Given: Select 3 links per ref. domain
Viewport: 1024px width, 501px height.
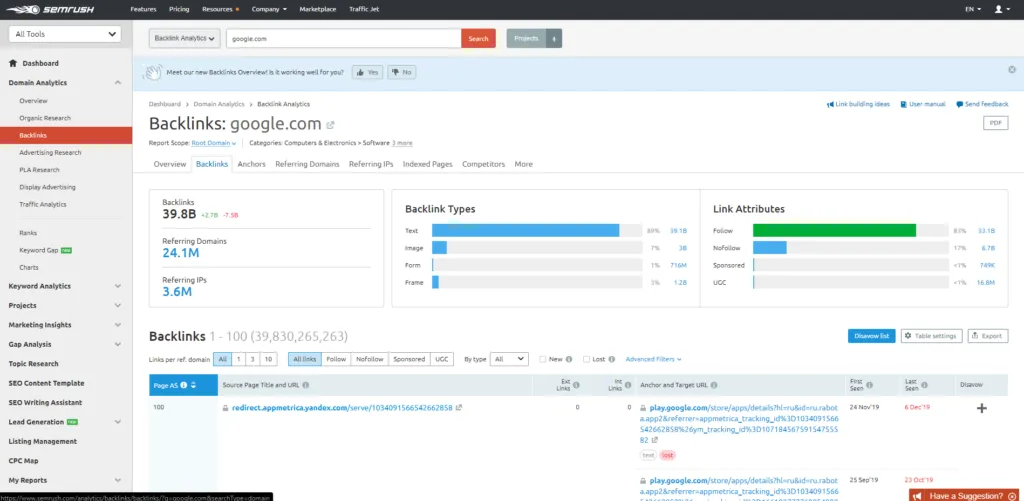Looking at the screenshot, I should 253,359.
